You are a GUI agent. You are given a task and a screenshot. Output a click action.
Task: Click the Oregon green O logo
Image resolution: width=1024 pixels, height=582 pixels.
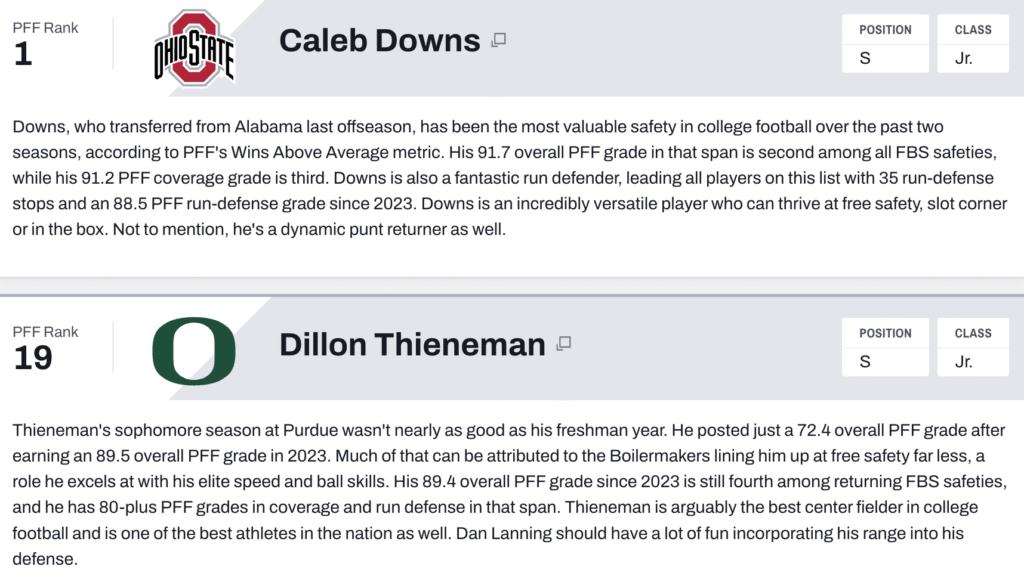pos(194,351)
